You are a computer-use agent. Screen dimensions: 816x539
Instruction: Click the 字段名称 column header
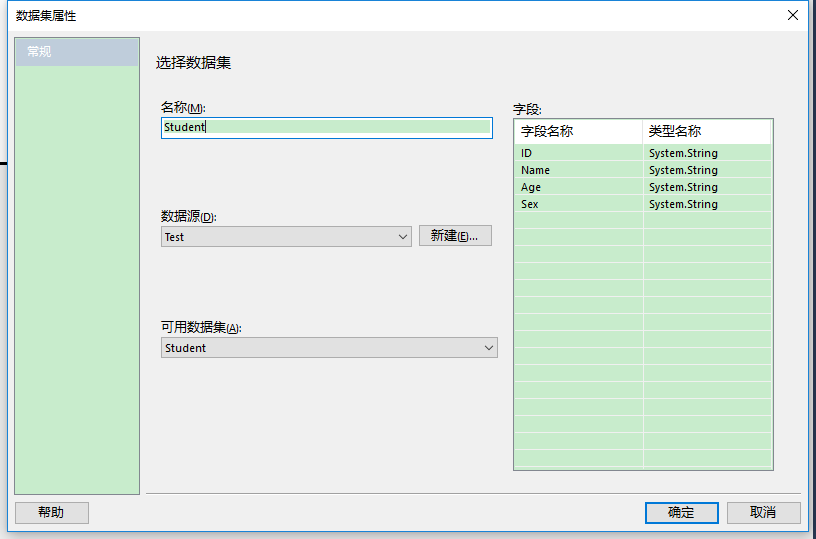point(578,132)
